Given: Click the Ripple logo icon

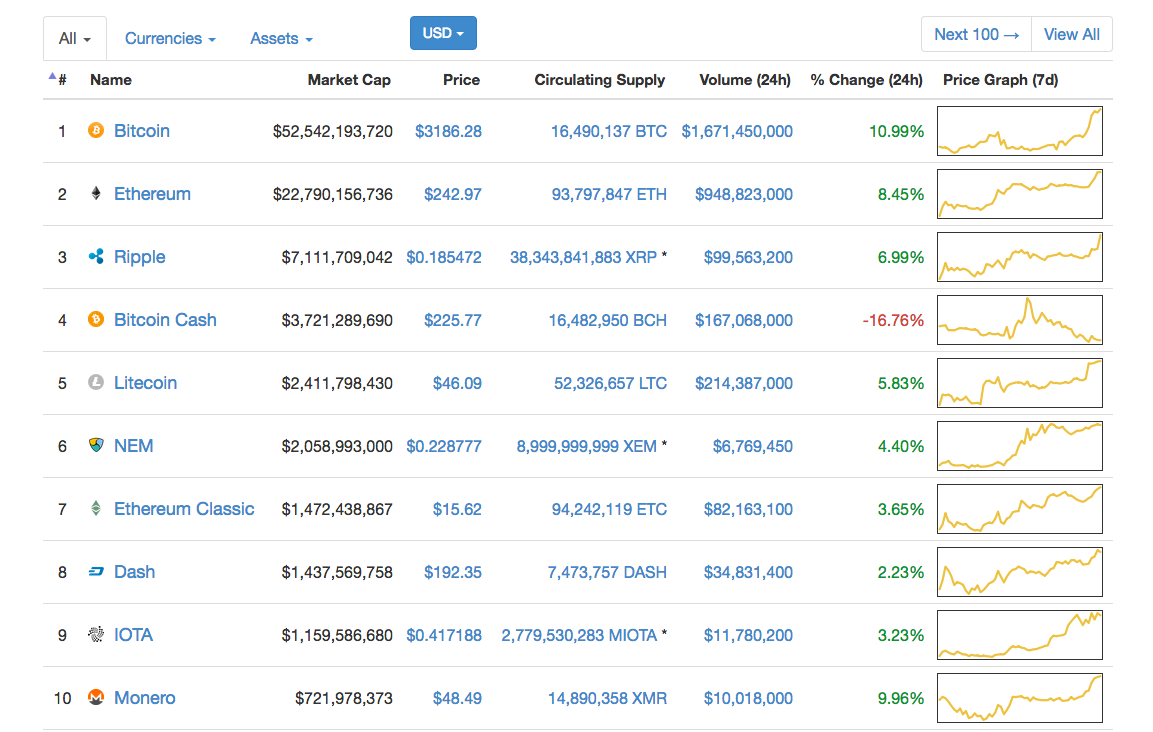Looking at the screenshot, I should point(96,256).
